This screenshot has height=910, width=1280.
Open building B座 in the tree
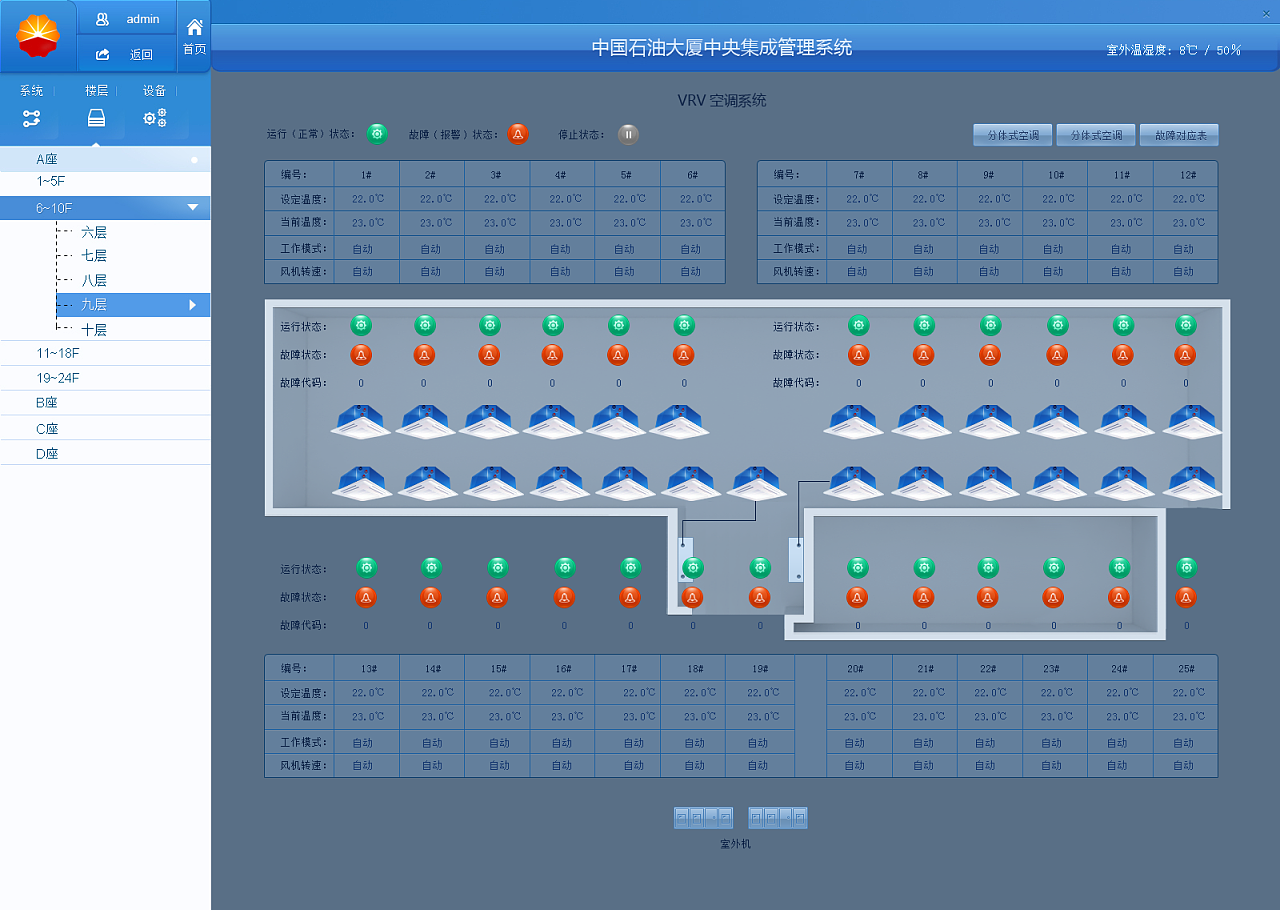coord(105,403)
